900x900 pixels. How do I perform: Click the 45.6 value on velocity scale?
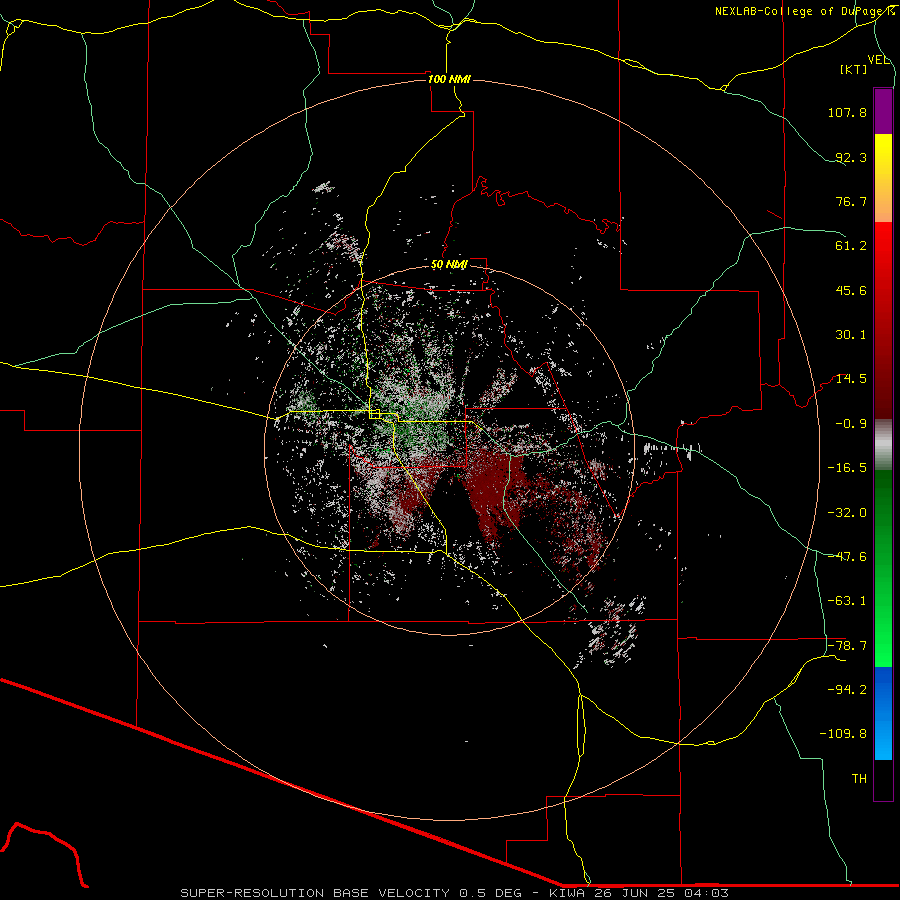coord(851,290)
